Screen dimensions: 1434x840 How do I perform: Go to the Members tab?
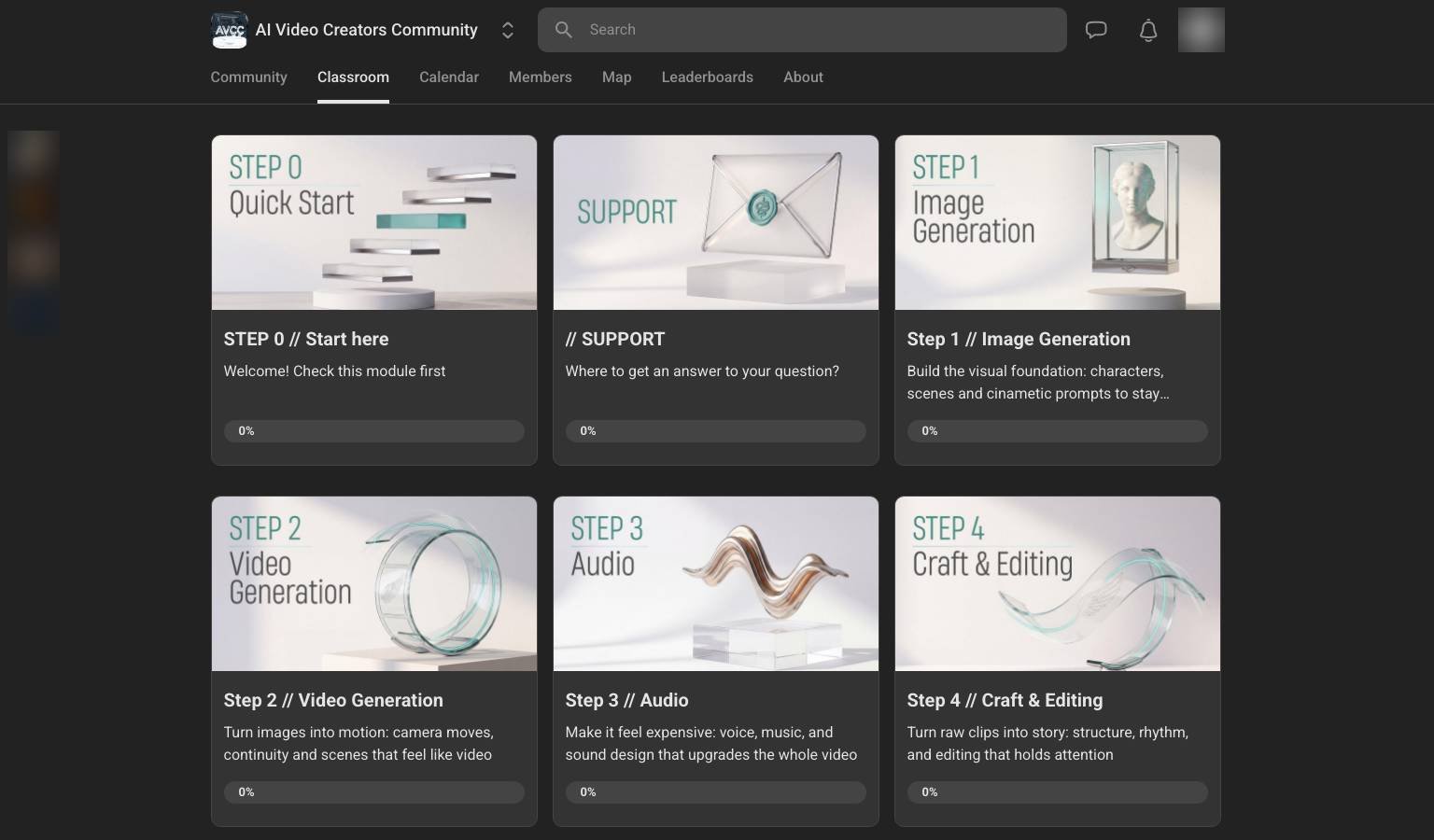tap(541, 77)
